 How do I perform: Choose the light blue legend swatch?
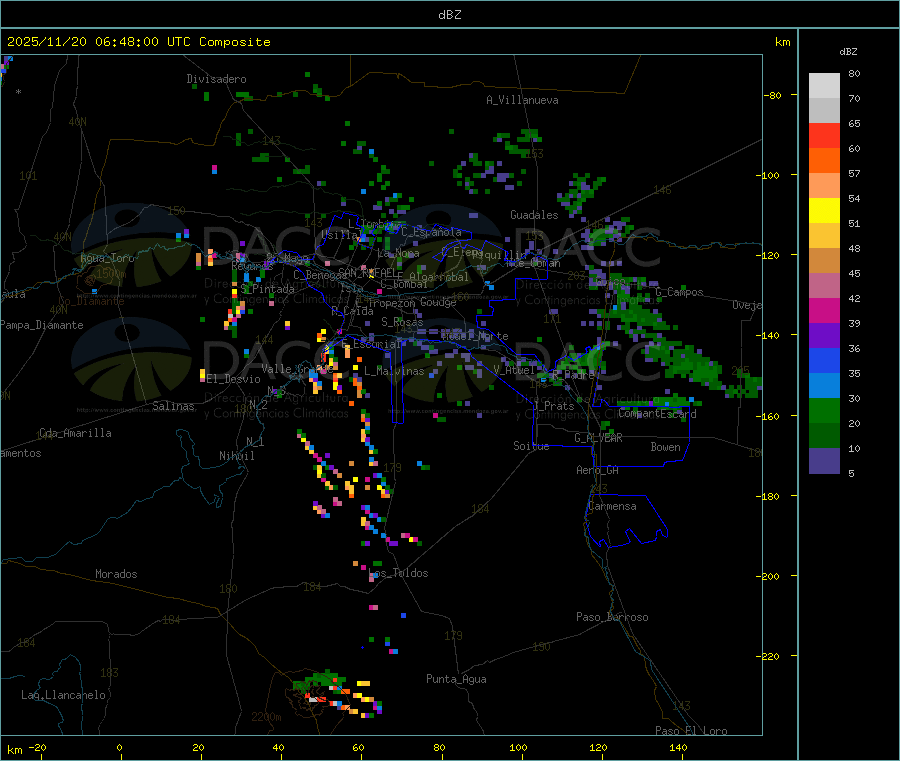(824, 386)
